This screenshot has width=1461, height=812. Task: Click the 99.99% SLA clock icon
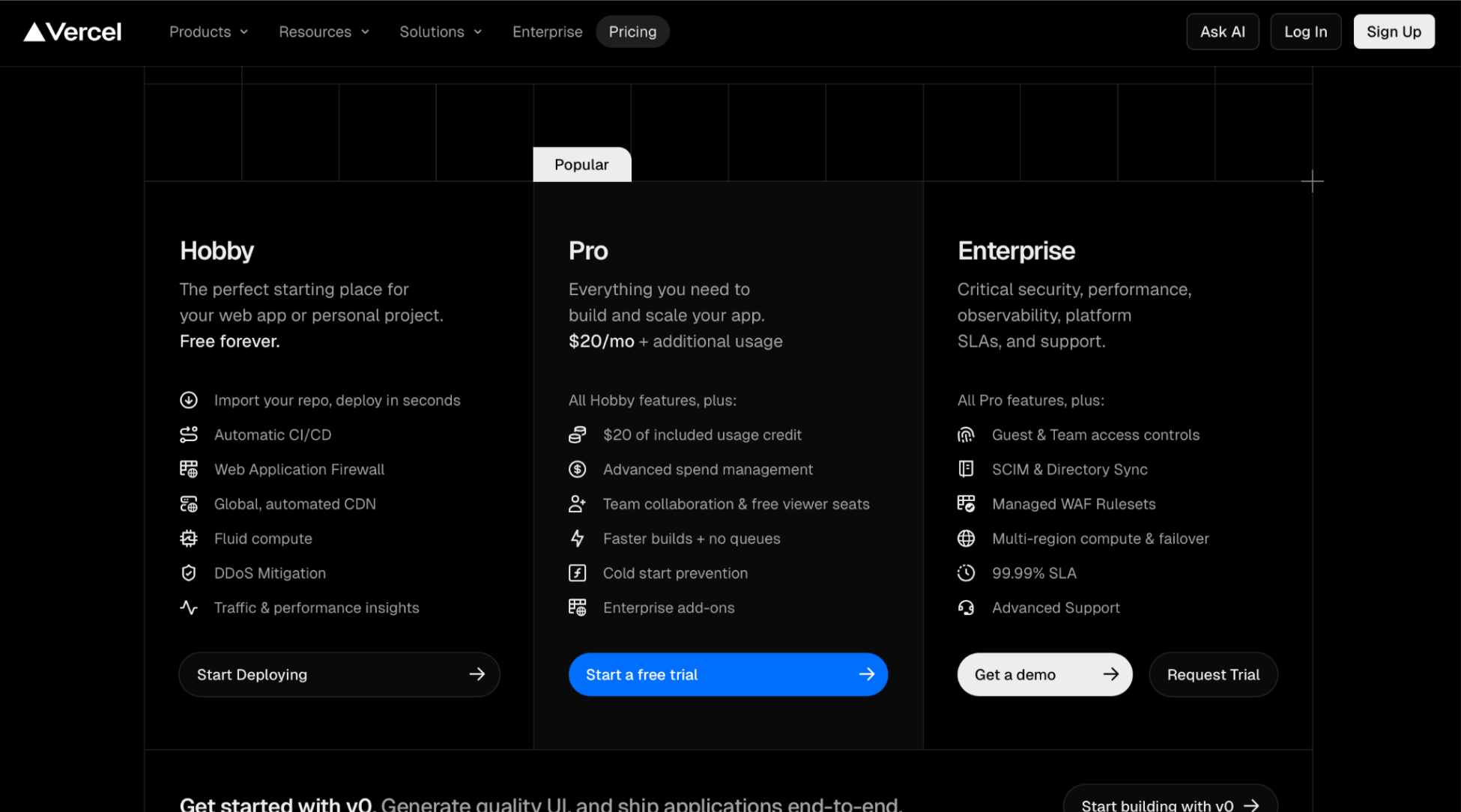[x=966, y=573]
